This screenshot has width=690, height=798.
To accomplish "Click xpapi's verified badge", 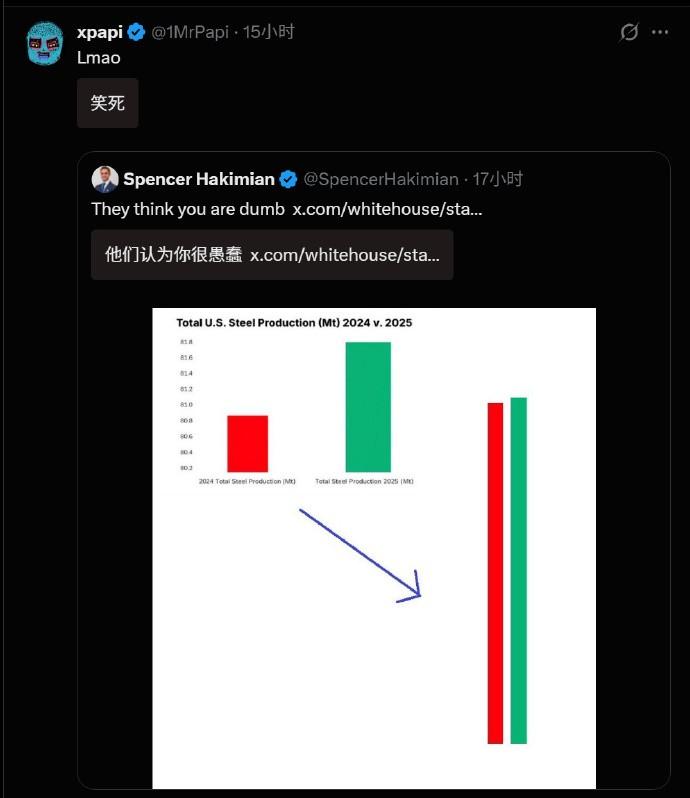I will pyautogui.click(x=136, y=32).
